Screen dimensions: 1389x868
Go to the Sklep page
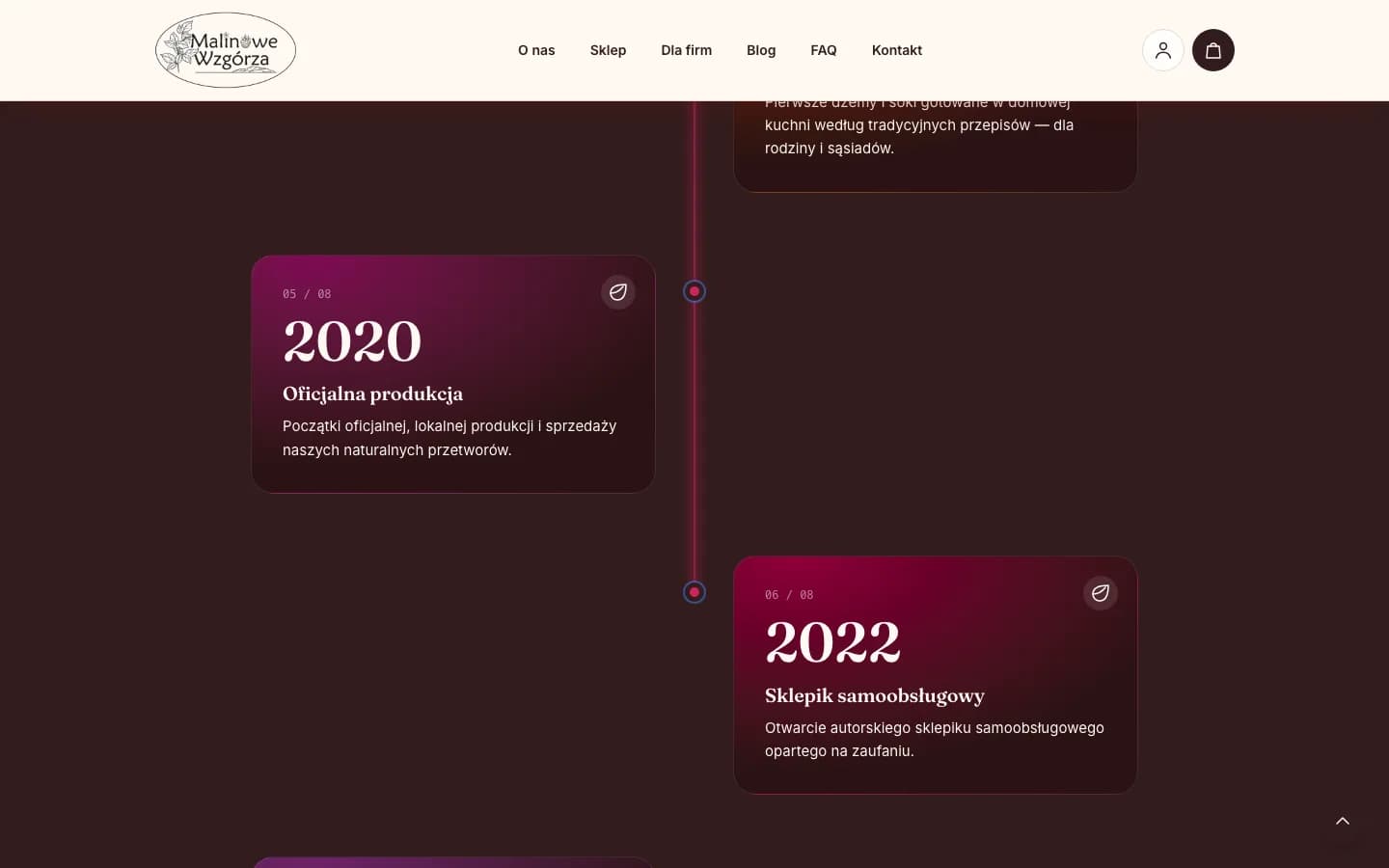pos(608,50)
